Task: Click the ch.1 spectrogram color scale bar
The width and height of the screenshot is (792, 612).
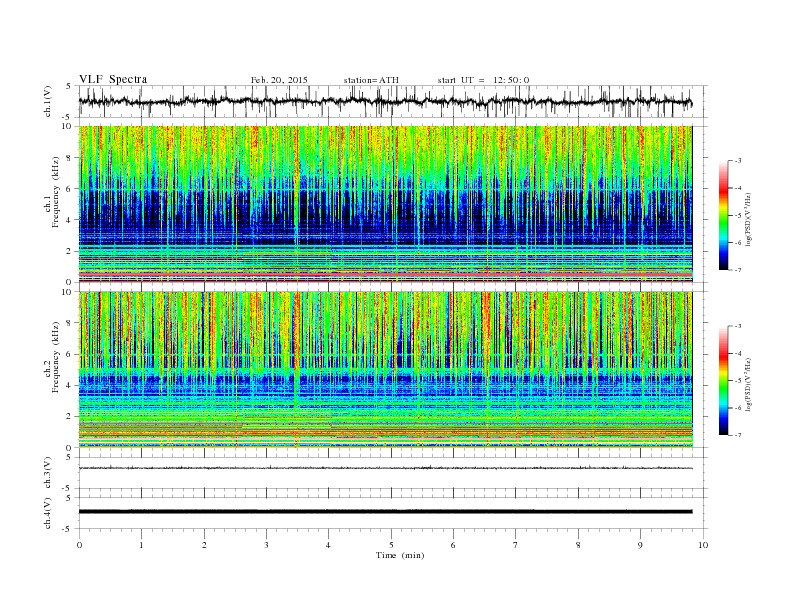Action: tap(724, 215)
